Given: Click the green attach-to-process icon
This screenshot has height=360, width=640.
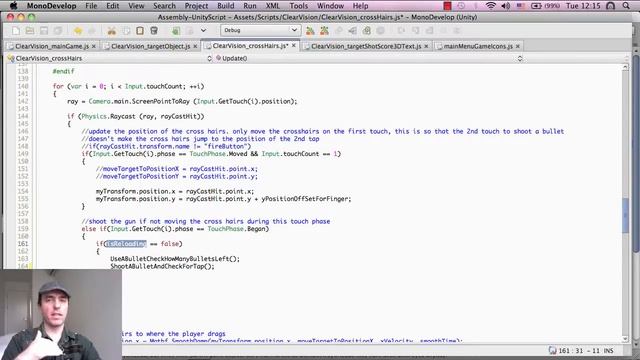Looking at the screenshot, I should 367,31.
